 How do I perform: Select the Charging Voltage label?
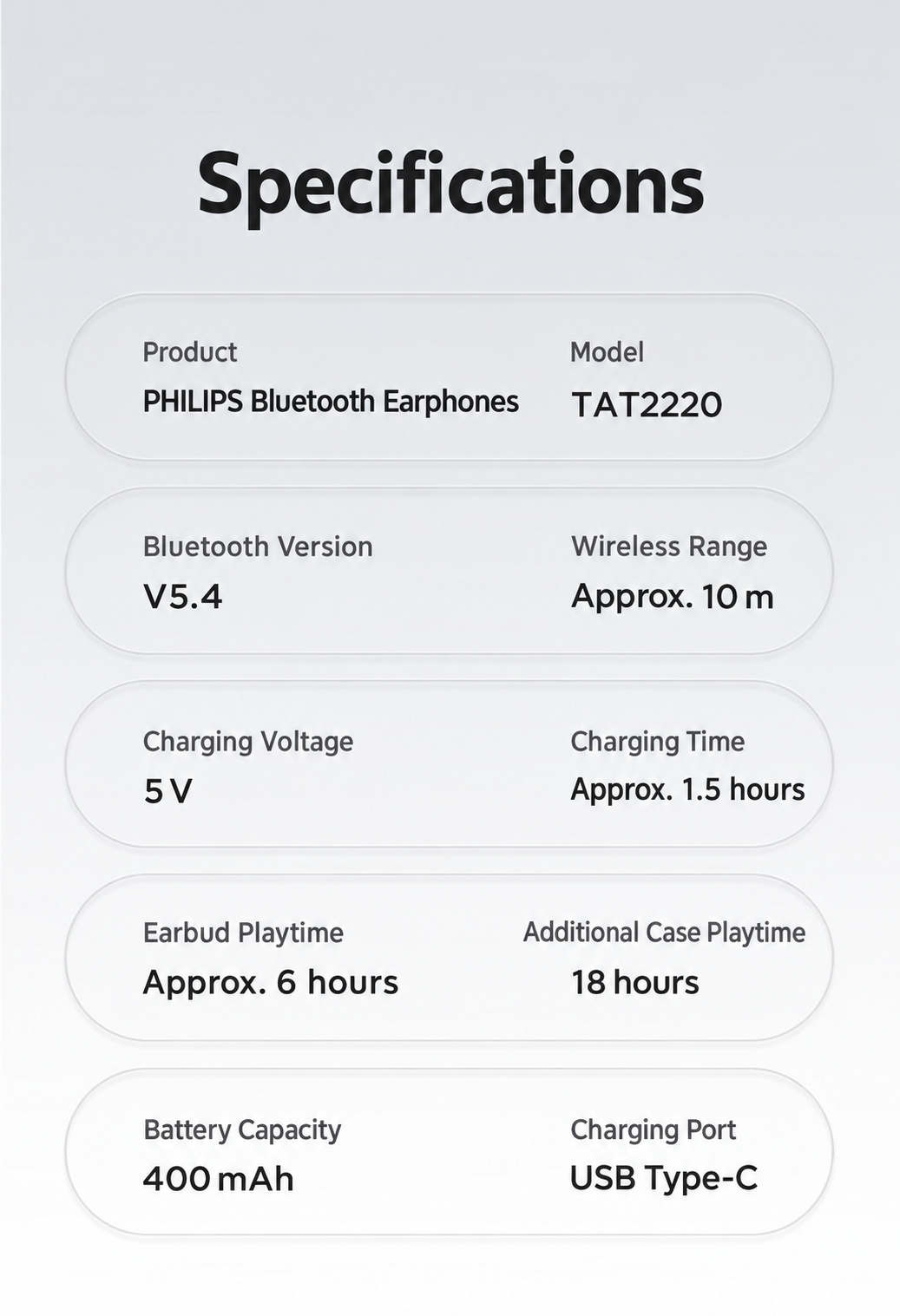click(248, 742)
